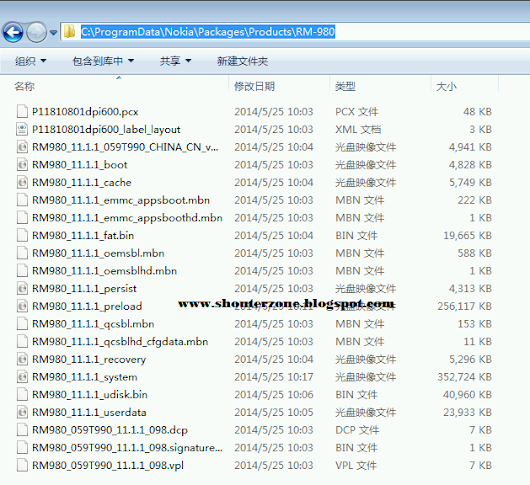This screenshot has width=530, height=485.
Task: Sort by the 修改日期 column header
Action: (x=254, y=87)
